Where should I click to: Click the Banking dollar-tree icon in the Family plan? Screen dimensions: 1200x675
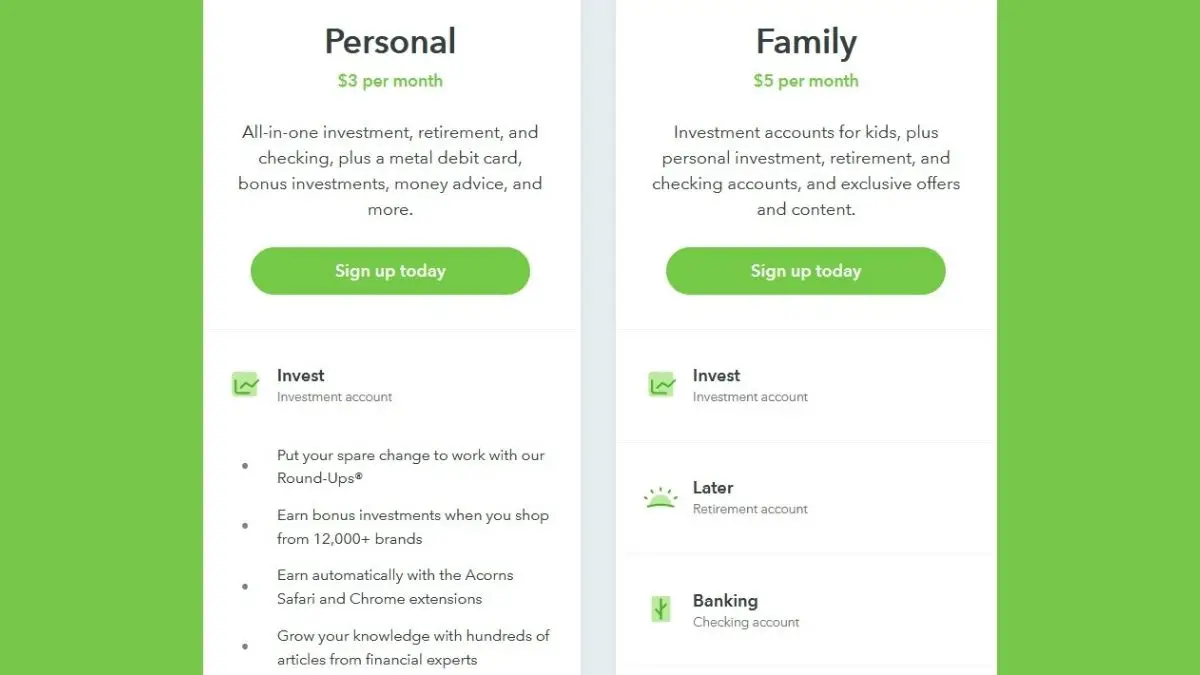click(x=660, y=608)
